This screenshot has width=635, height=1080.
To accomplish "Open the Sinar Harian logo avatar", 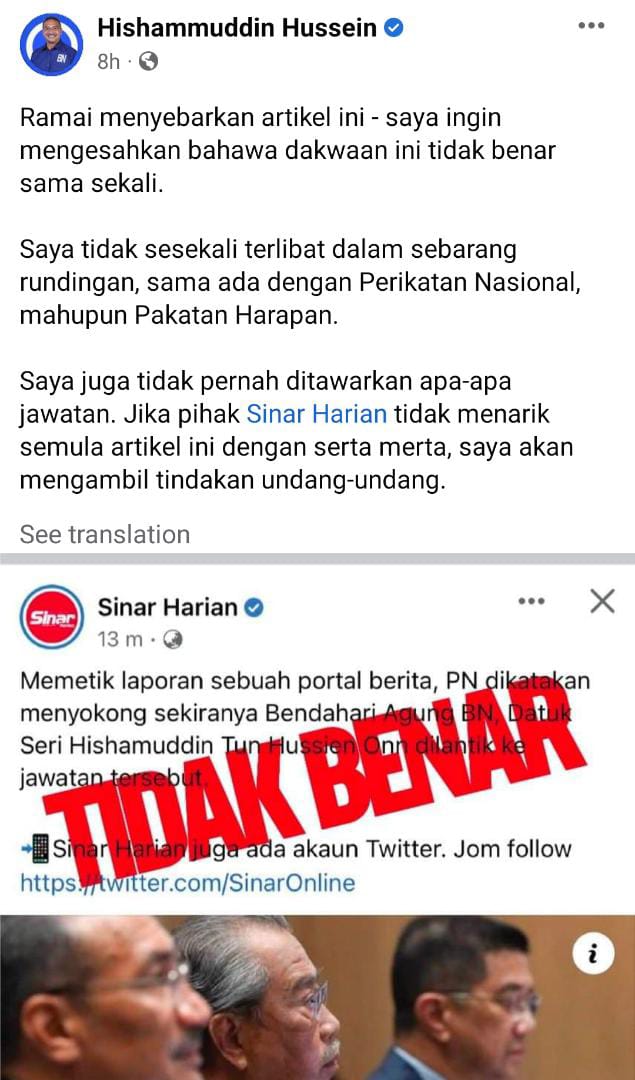I will pyautogui.click(x=52, y=616).
